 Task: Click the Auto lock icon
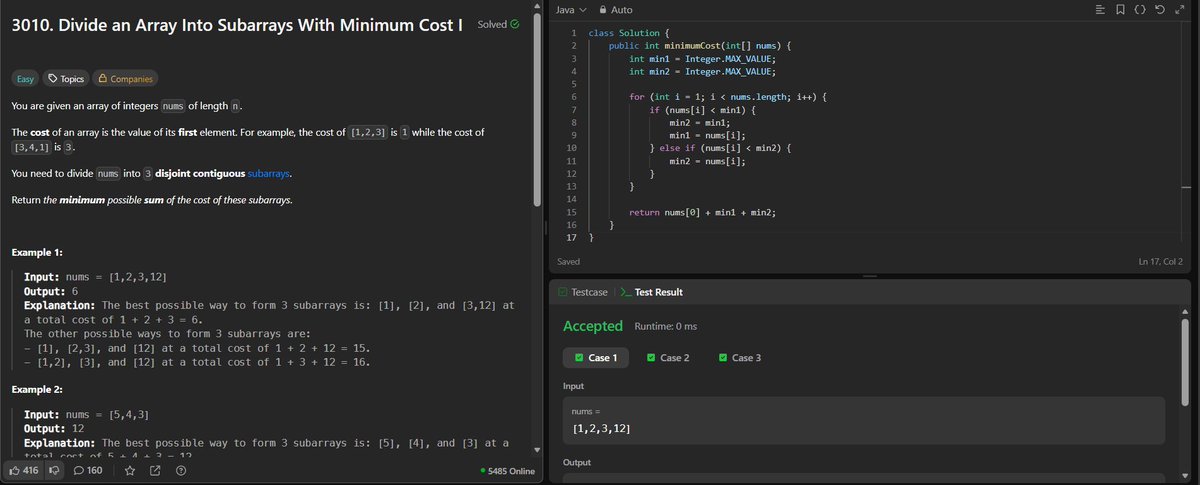click(602, 9)
